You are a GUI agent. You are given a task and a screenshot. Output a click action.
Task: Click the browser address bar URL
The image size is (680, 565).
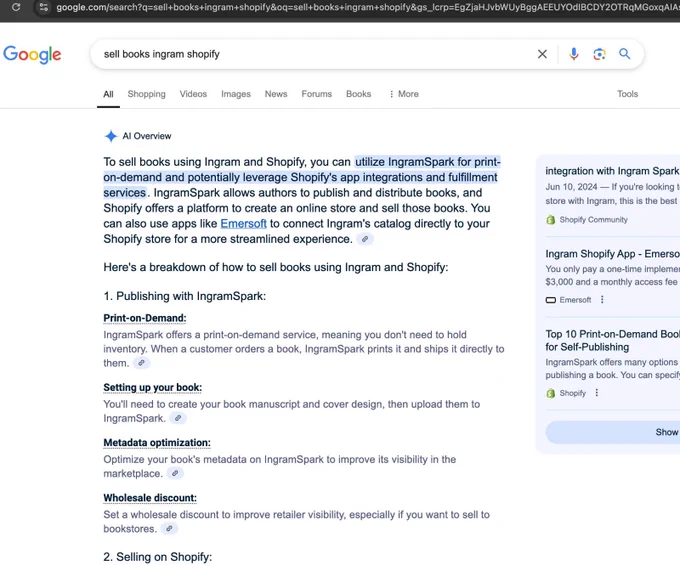pyautogui.click(x=368, y=7)
